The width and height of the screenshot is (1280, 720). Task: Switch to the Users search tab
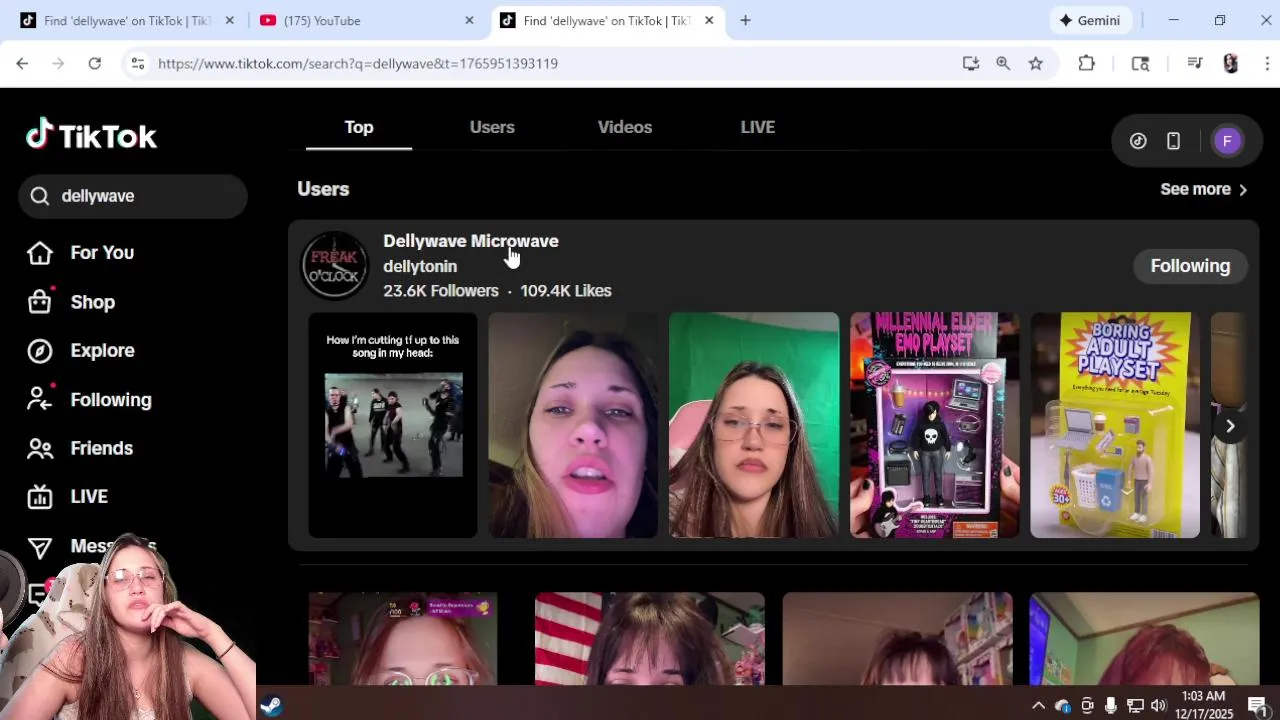[492, 127]
